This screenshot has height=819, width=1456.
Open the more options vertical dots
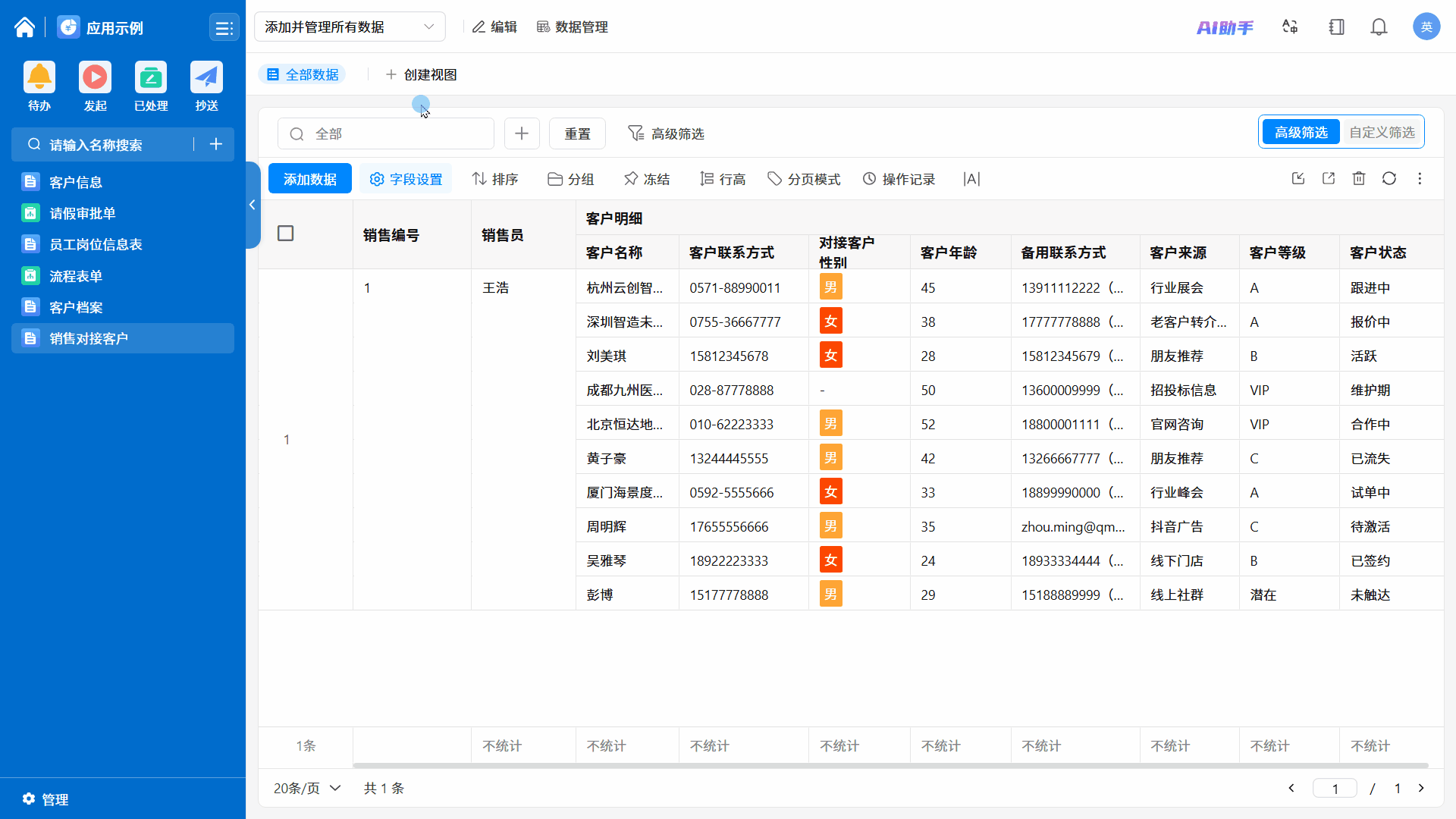click(x=1420, y=178)
